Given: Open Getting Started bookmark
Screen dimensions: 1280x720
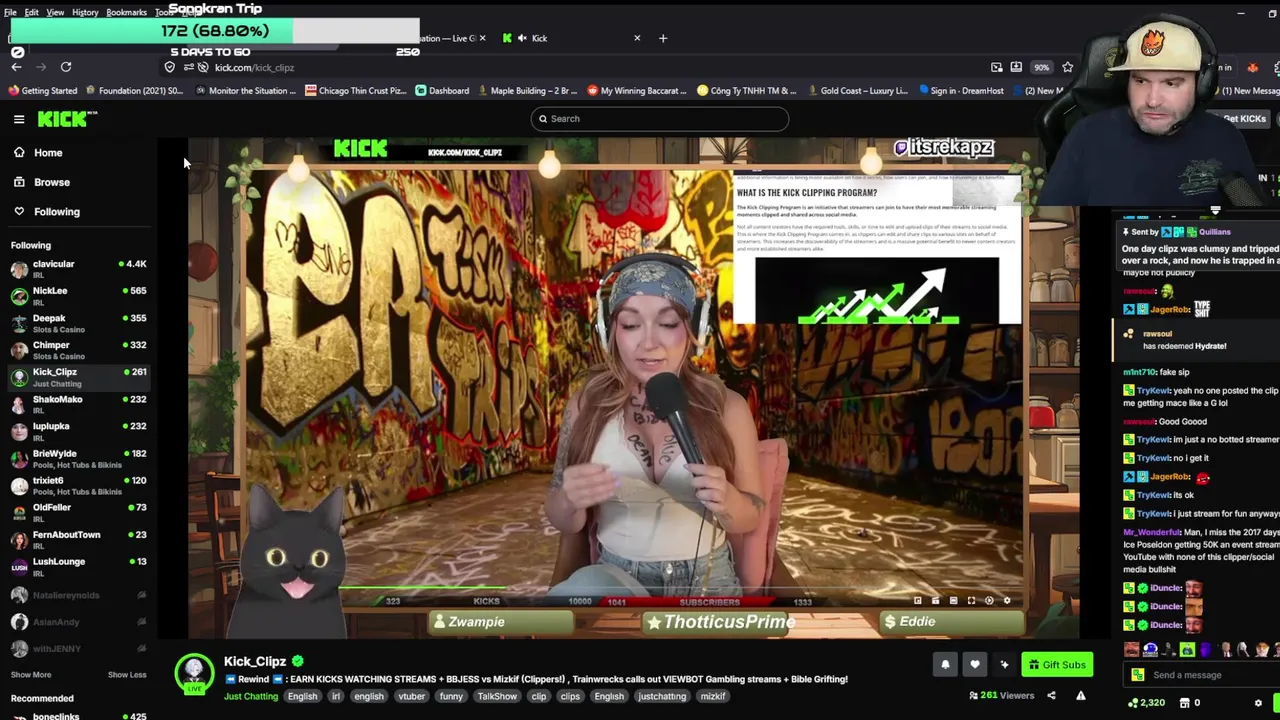Looking at the screenshot, I should (41, 91).
